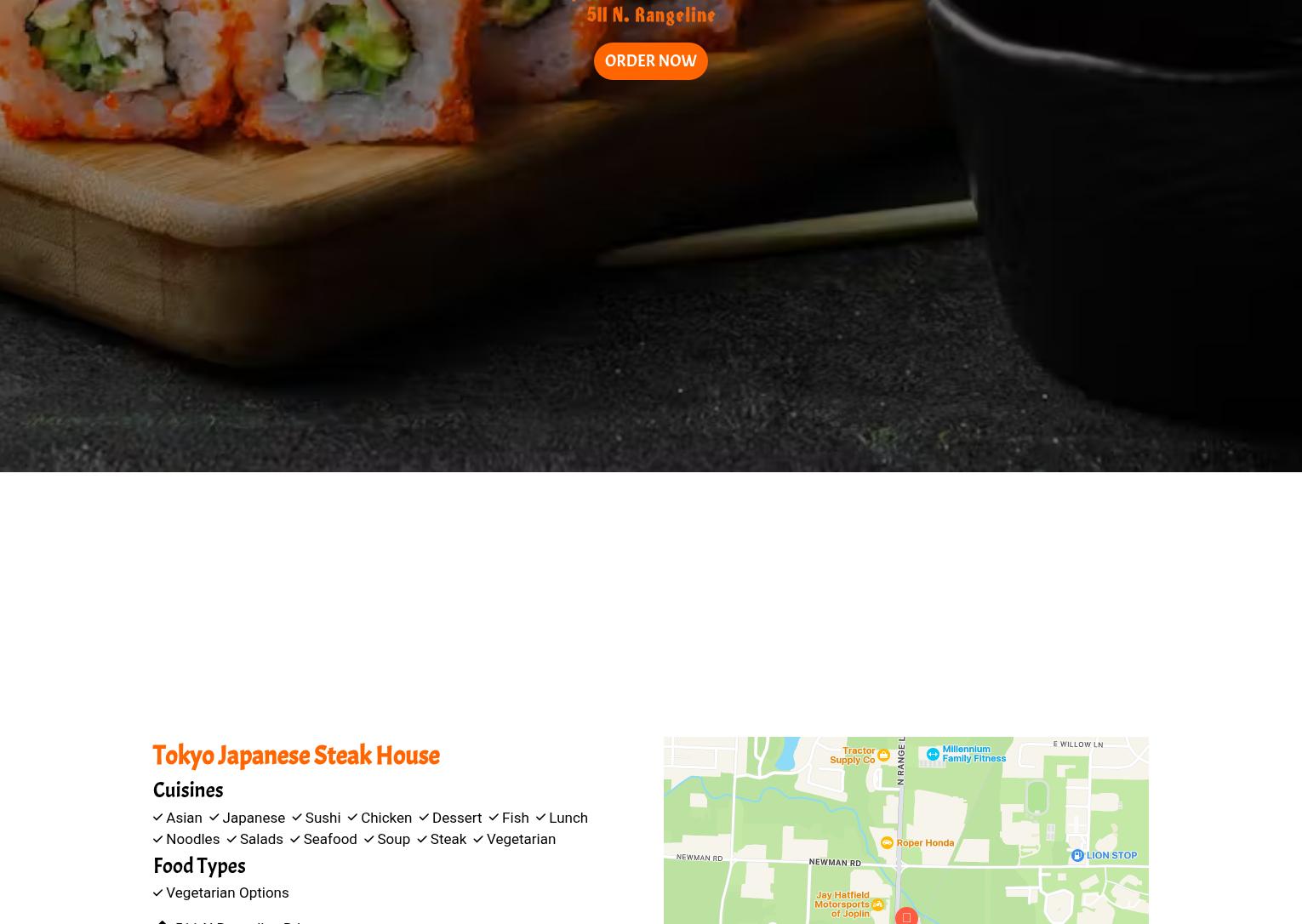The image size is (1302, 924).
Task: Click the red restaurant location pin on map
Action: (x=906, y=915)
